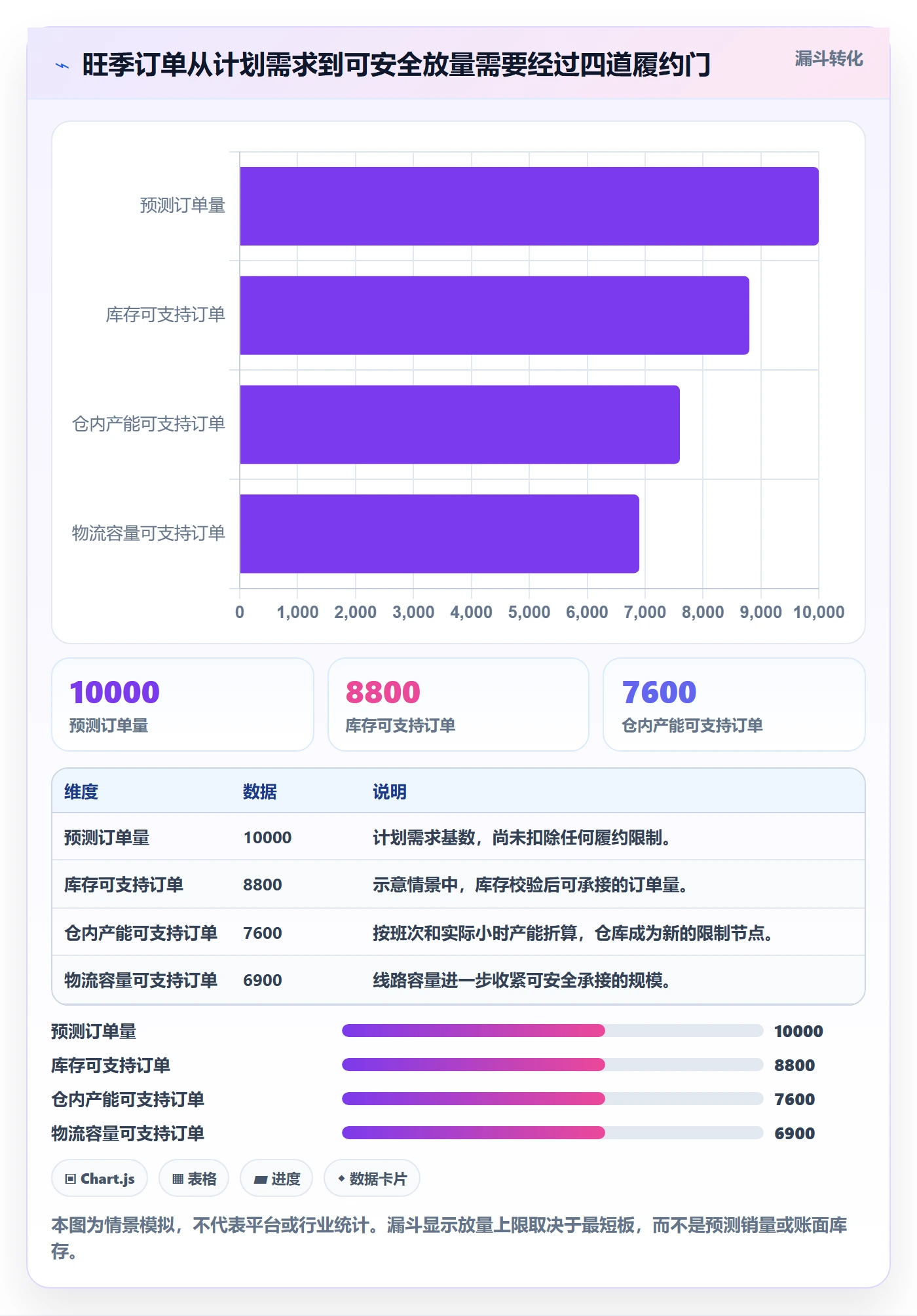Click the footnote text 本图为情景模拟
Screen dimensions: 917x1316
pyautogui.click(x=449, y=1237)
